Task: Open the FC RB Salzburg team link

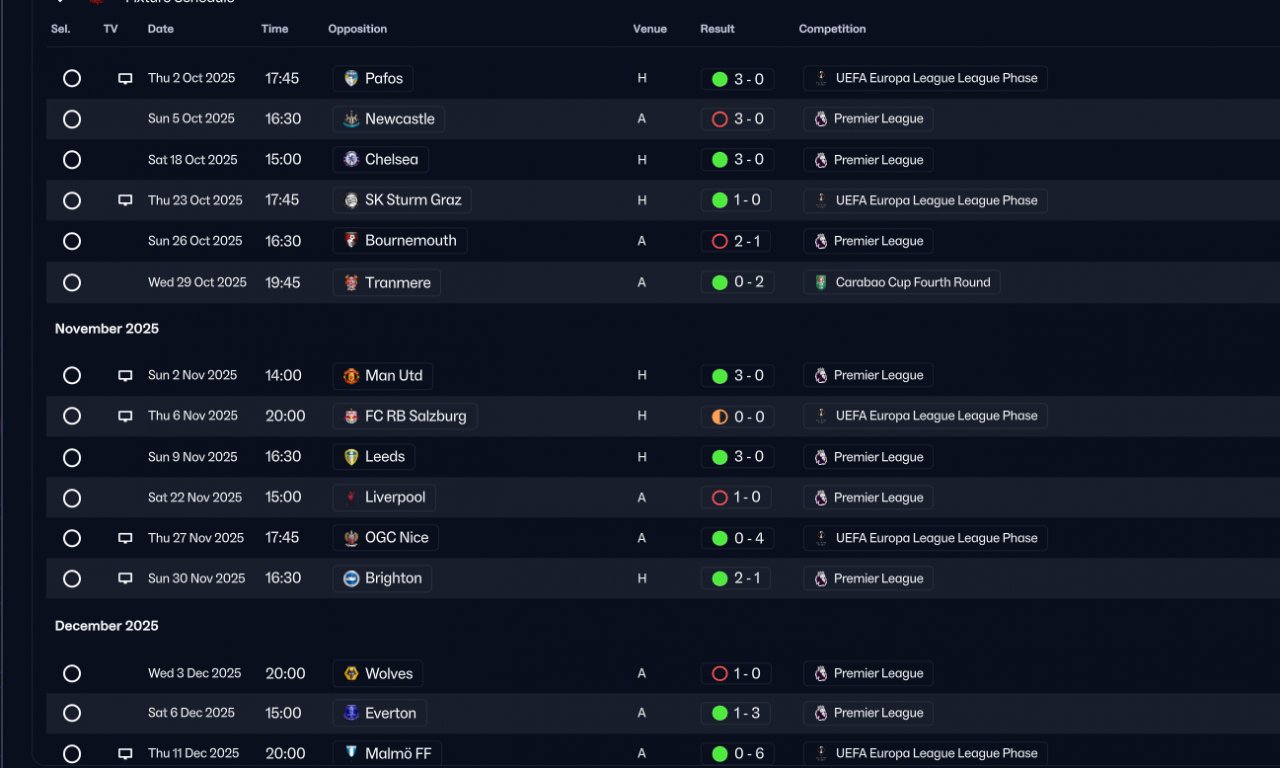Action: pos(405,416)
